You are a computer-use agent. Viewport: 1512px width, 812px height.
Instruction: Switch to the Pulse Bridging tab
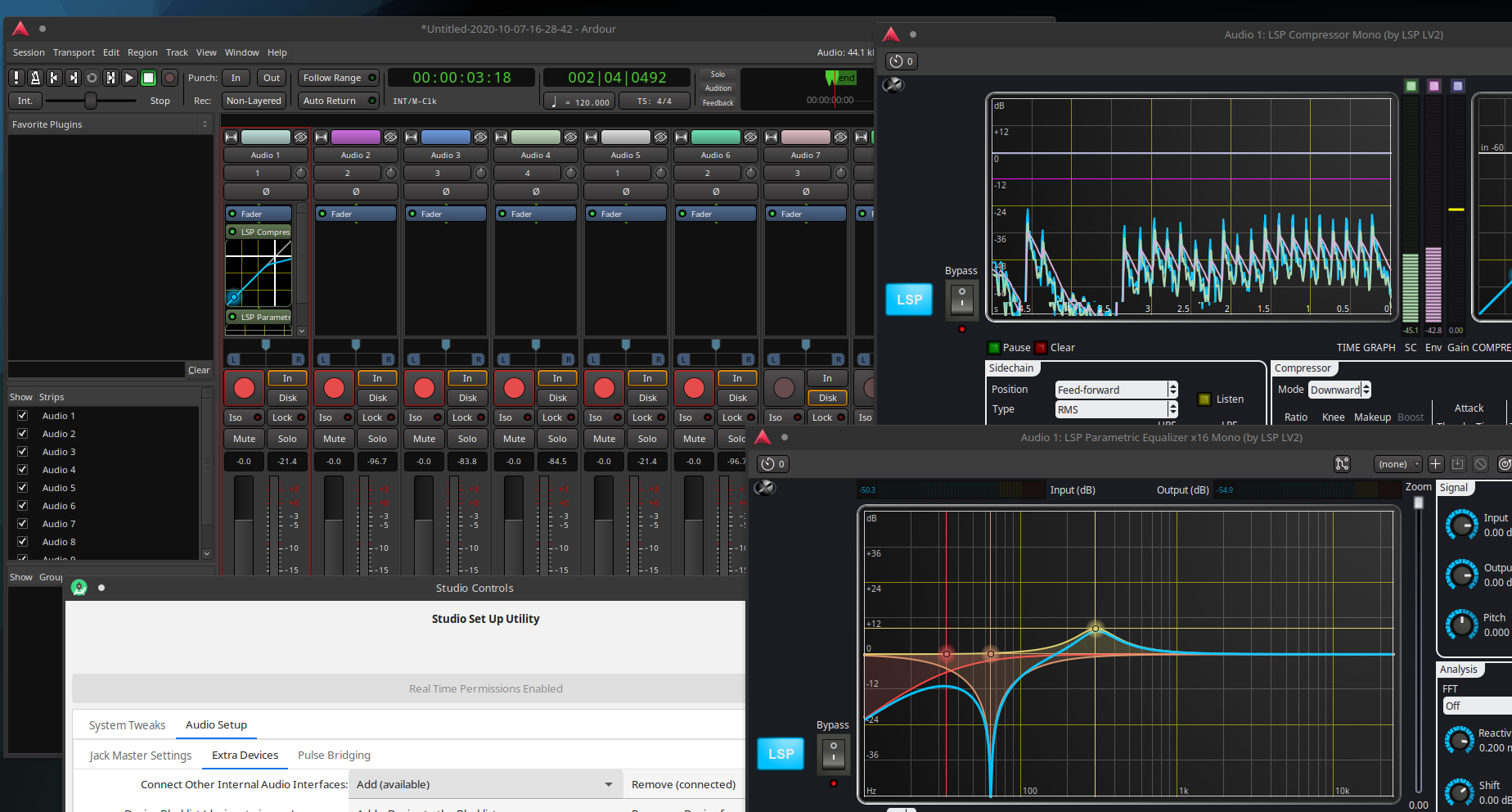coord(334,755)
